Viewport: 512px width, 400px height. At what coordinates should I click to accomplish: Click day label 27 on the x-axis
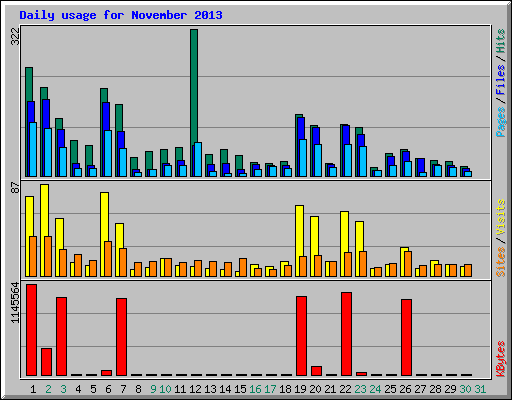click(420, 389)
